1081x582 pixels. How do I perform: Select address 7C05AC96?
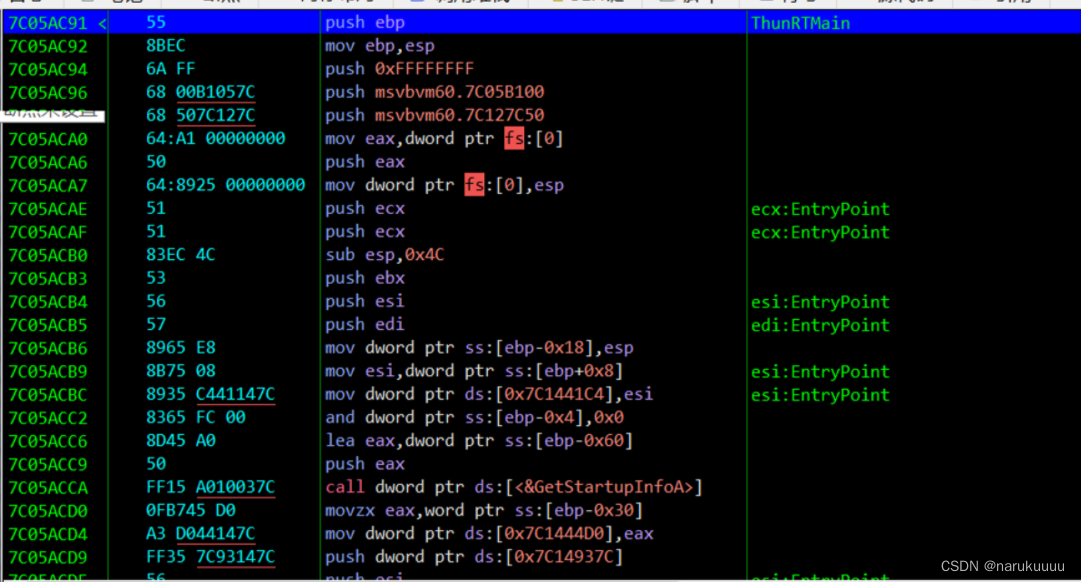[48, 93]
